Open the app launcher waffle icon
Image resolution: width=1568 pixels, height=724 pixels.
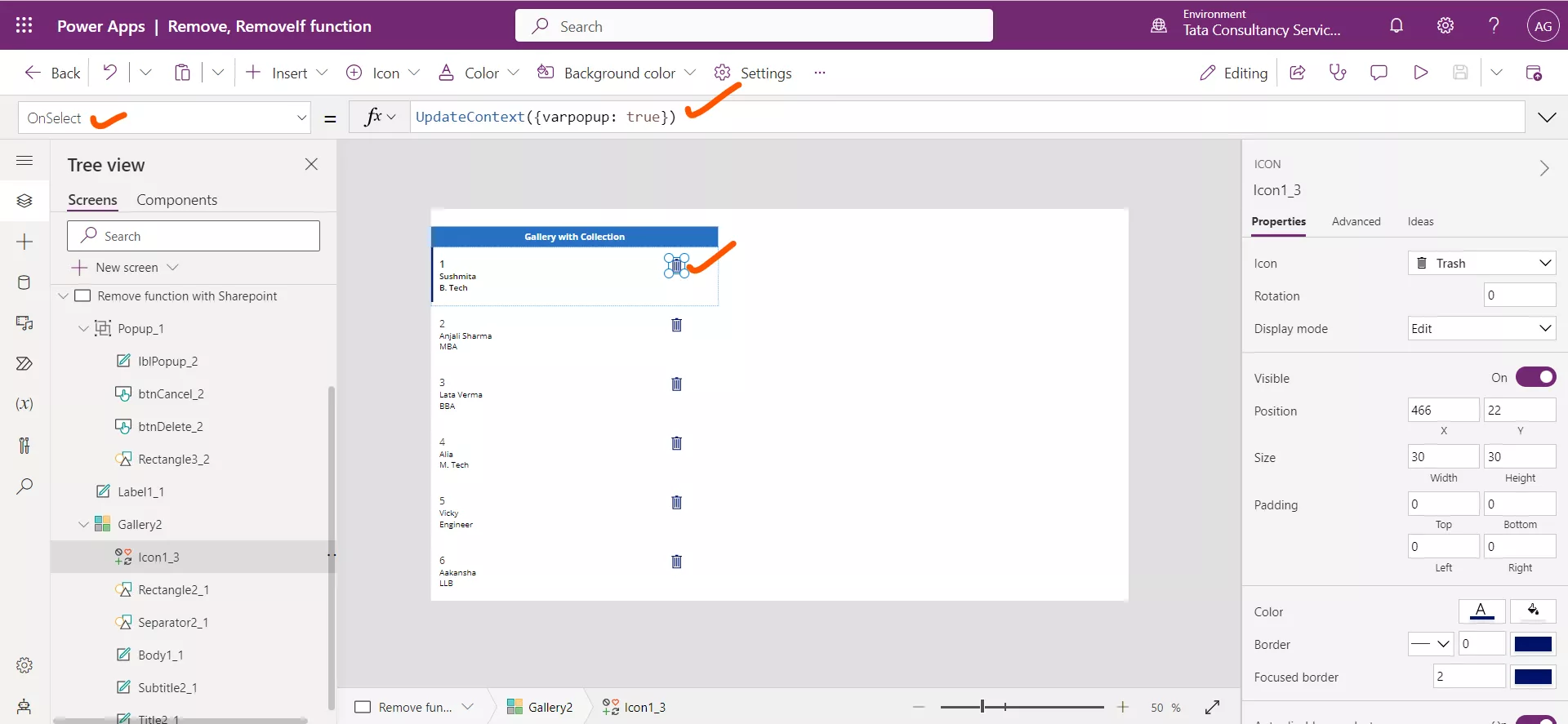tap(24, 25)
